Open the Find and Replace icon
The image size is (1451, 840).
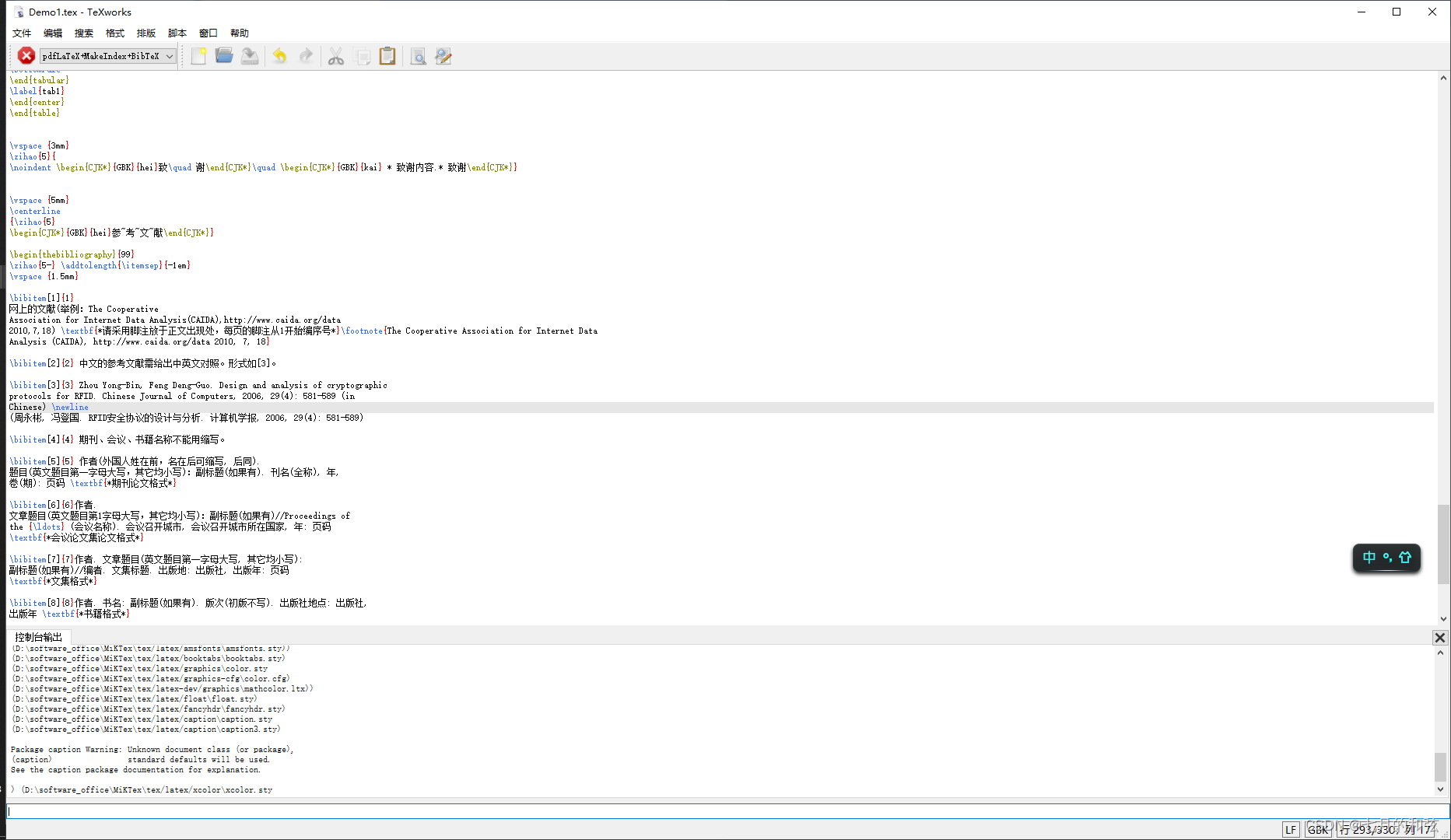coord(443,55)
